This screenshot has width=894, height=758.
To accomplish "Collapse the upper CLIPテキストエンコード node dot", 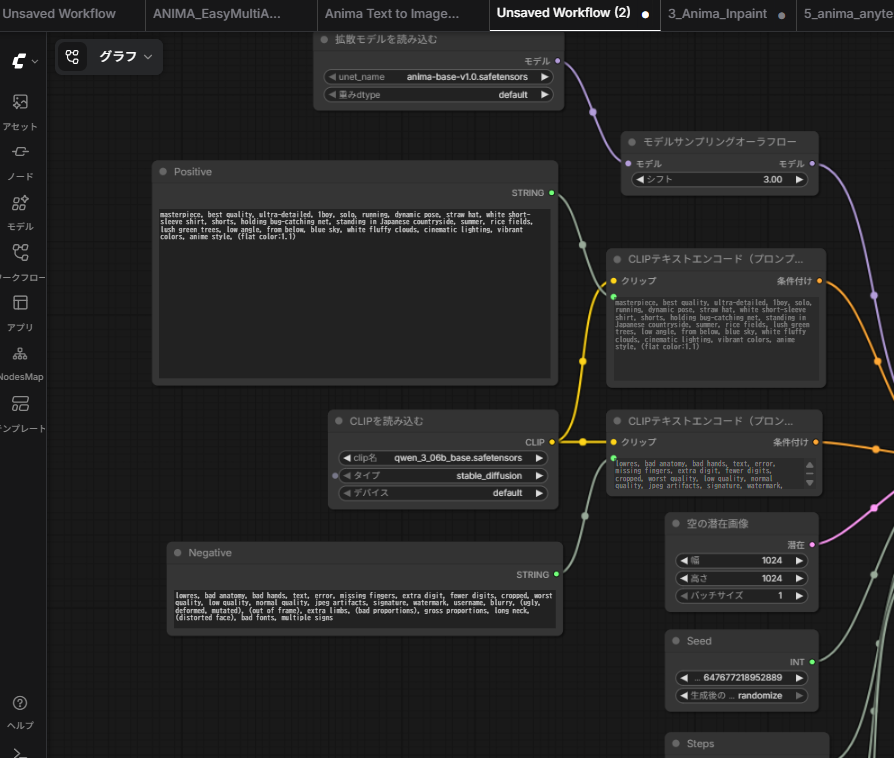I will coord(617,259).
